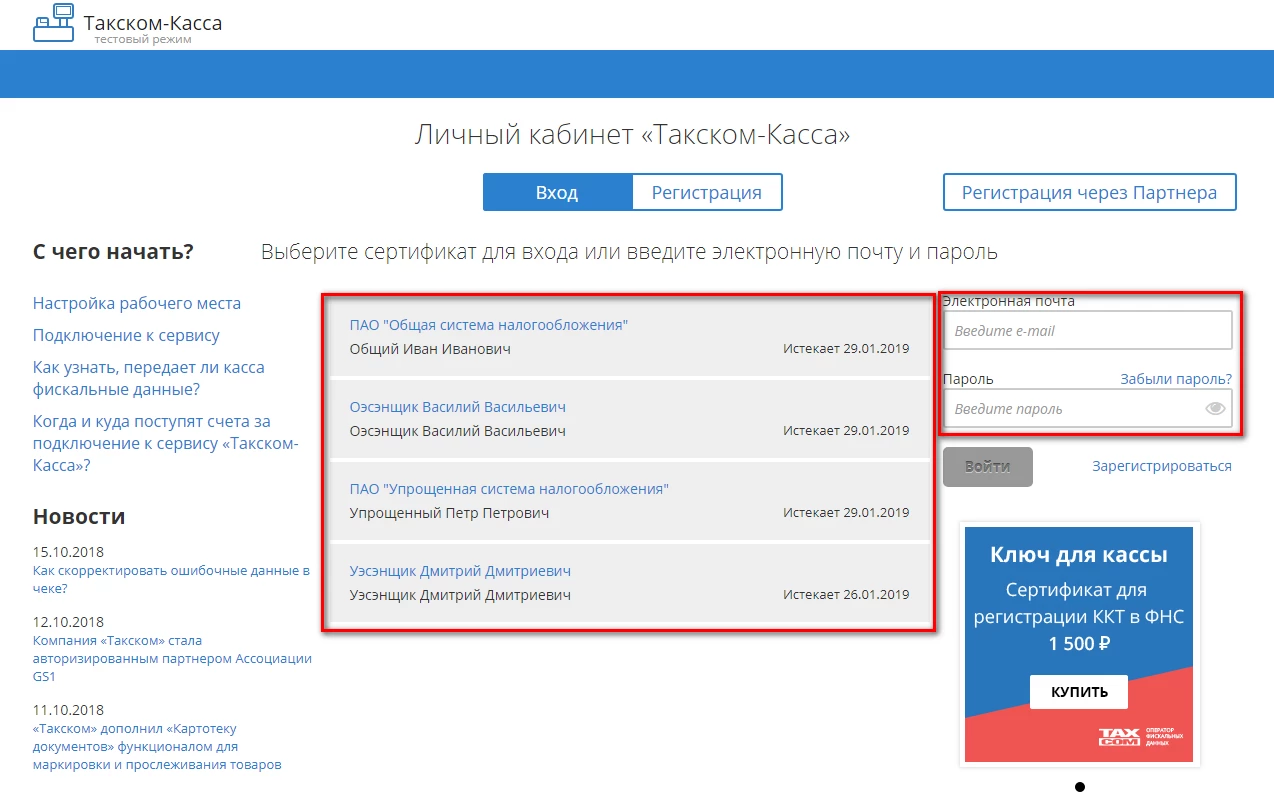Click expiry text Истекает 26.01.2019
The width and height of the screenshot is (1274, 812).
pyautogui.click(x=846, y=595)
